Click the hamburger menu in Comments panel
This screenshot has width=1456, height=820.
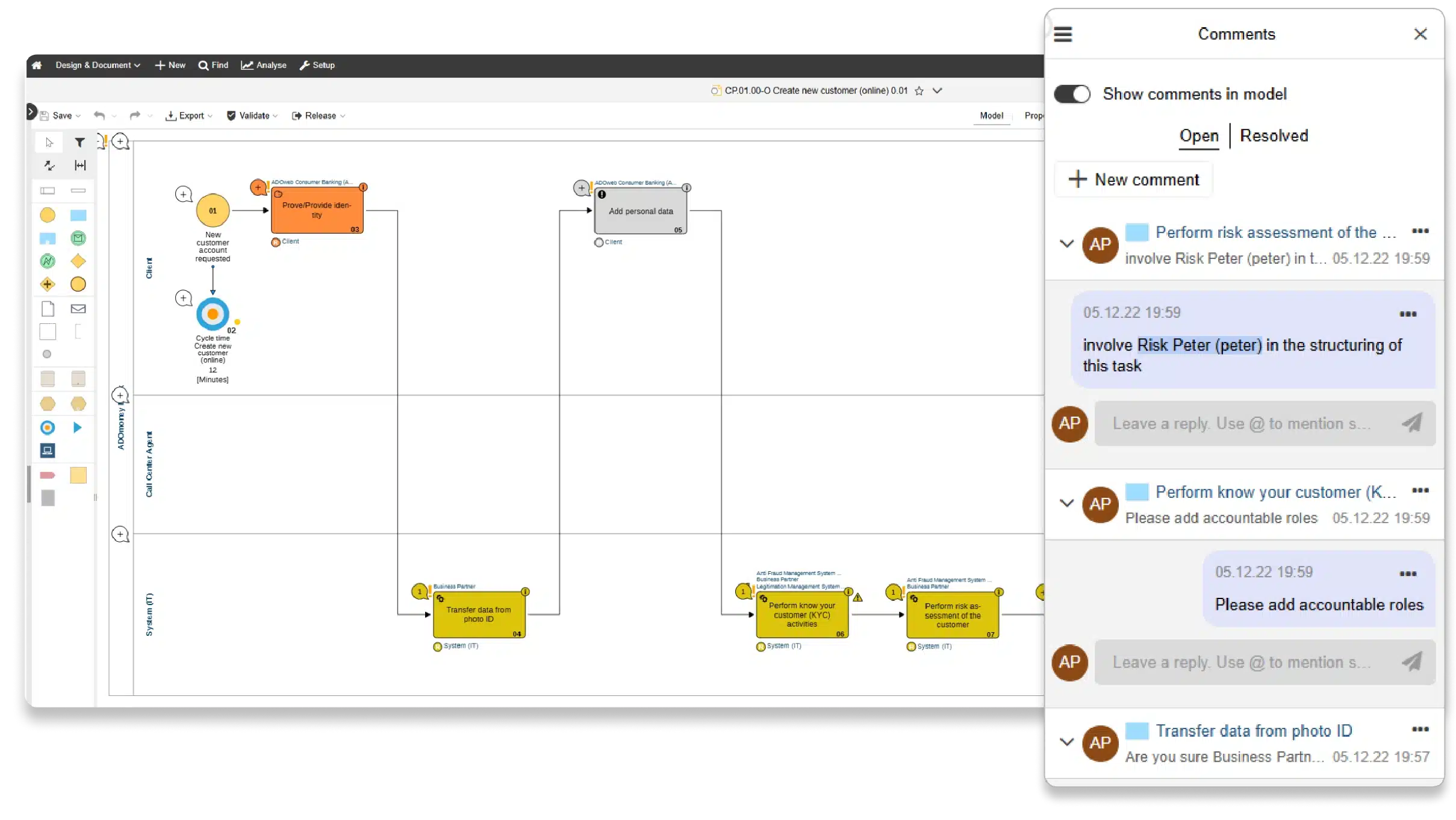pos(1063,34)
